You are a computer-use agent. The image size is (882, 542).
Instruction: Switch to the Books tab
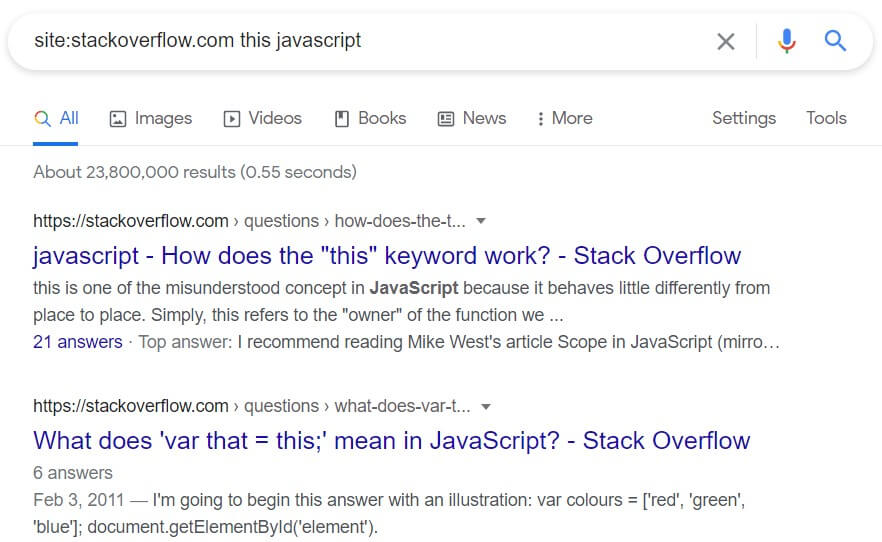click(x=370, y=118)
